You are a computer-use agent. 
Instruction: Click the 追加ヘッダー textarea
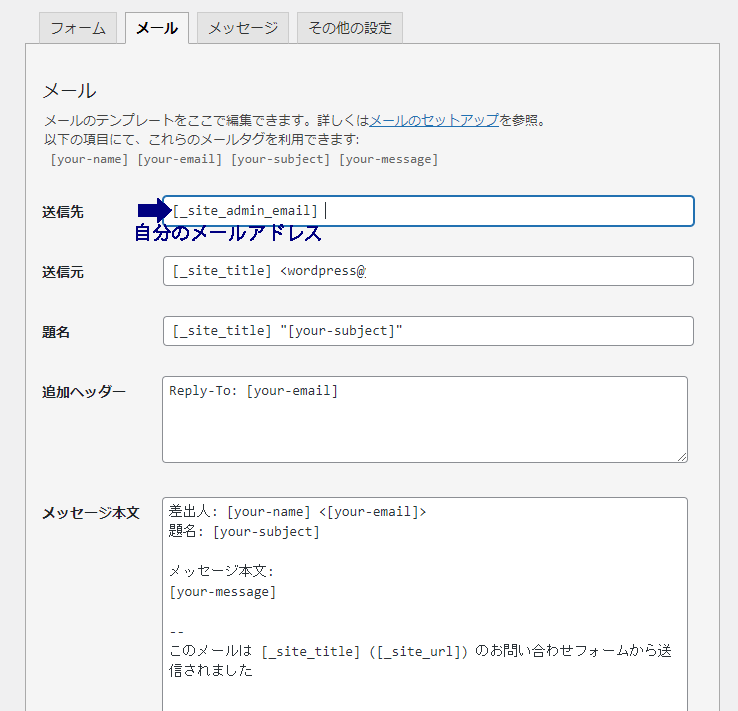tap(425, 419)
